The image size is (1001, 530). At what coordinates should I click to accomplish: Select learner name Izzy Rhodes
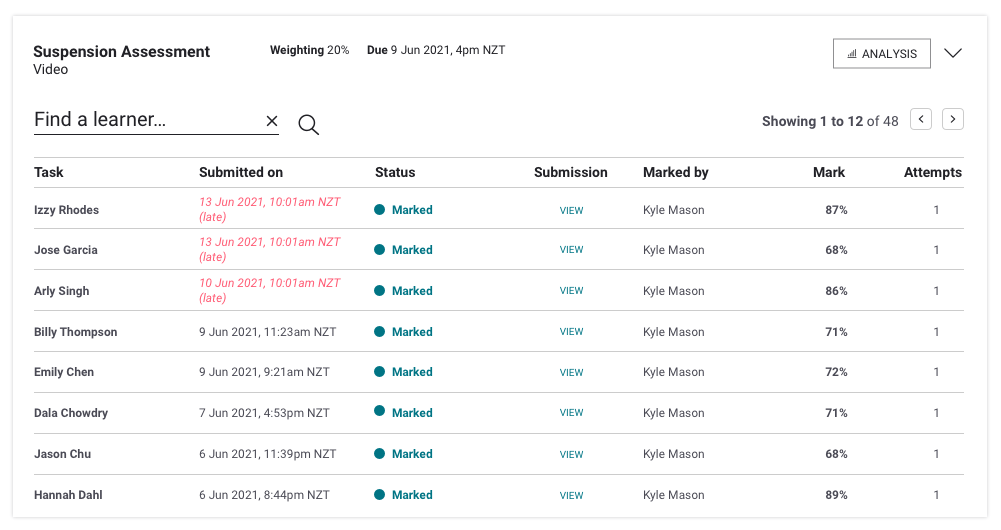pyautogui.click(x=66, y=210)
